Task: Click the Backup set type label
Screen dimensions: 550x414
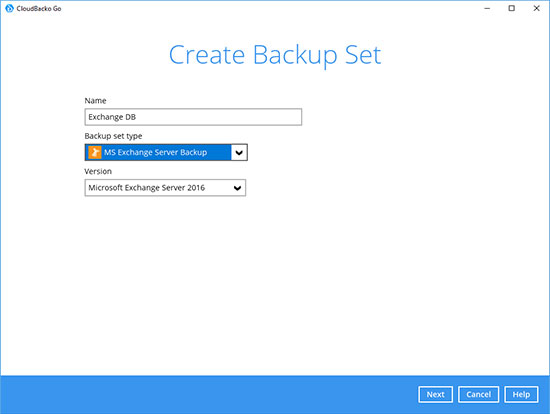Action: click(113, 136)
